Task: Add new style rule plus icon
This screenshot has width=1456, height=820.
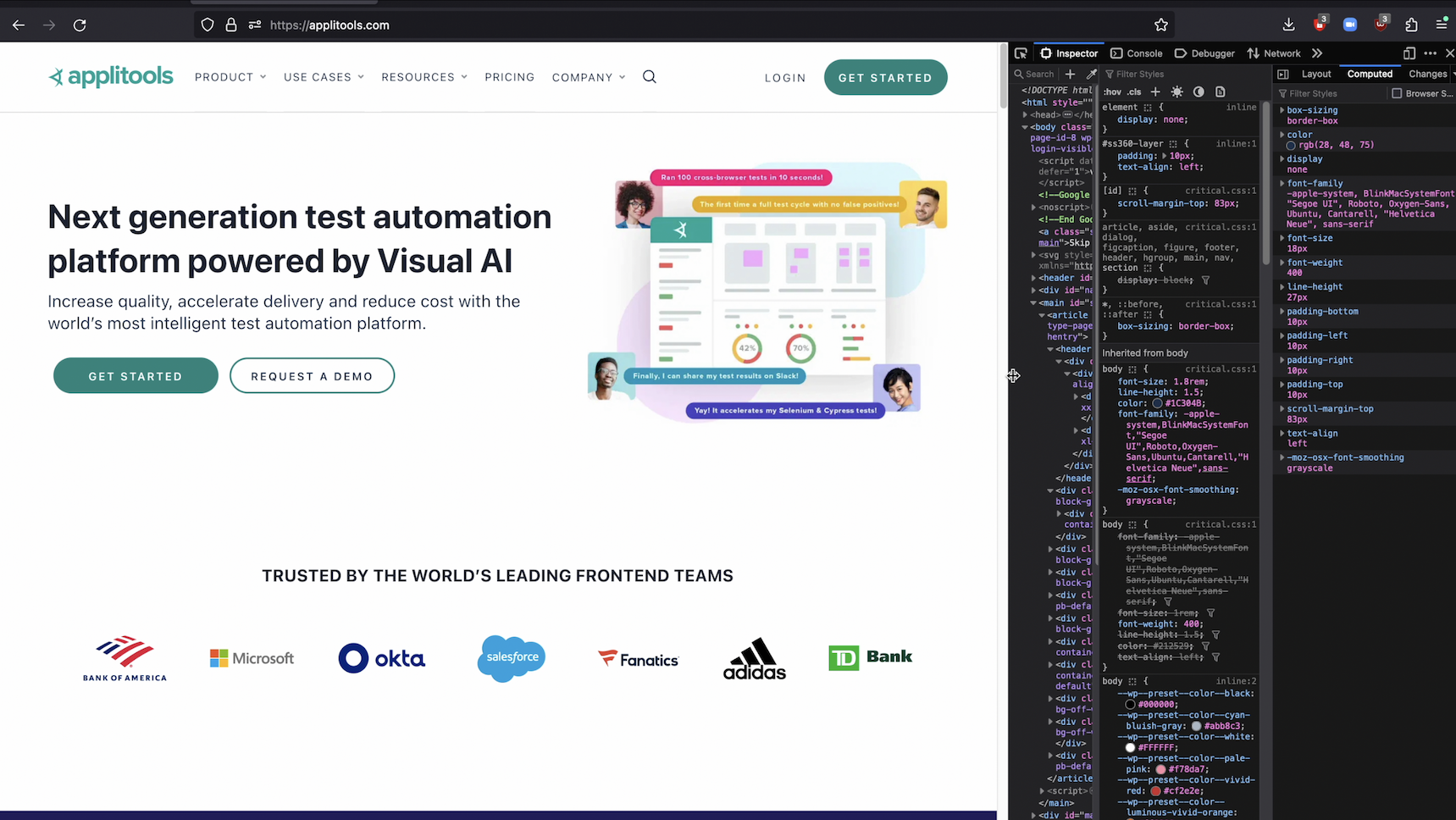Action: [x=1155, y=91]
